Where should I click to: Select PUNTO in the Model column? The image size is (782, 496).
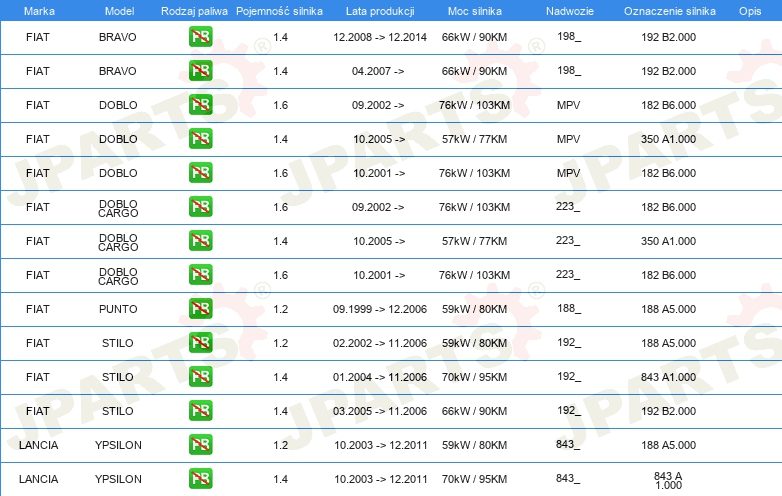(118, 309)
